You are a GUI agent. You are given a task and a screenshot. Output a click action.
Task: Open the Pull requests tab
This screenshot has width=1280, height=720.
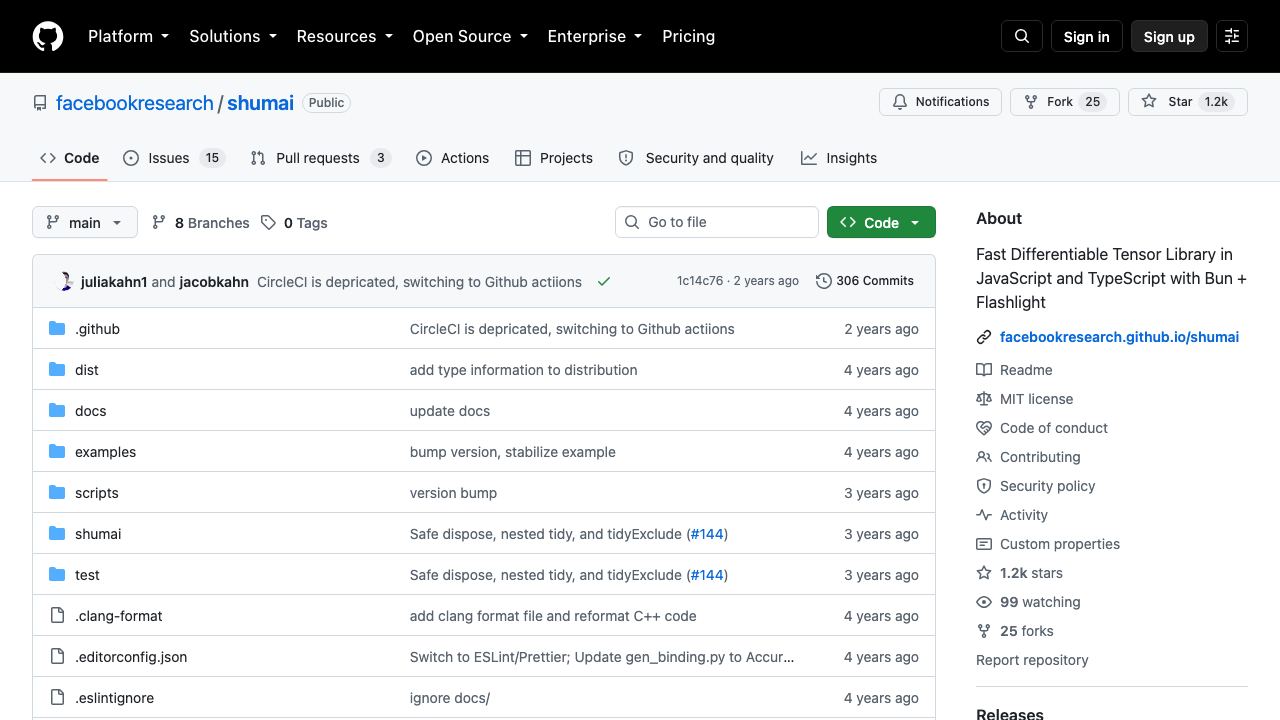[x=320, y=158]
